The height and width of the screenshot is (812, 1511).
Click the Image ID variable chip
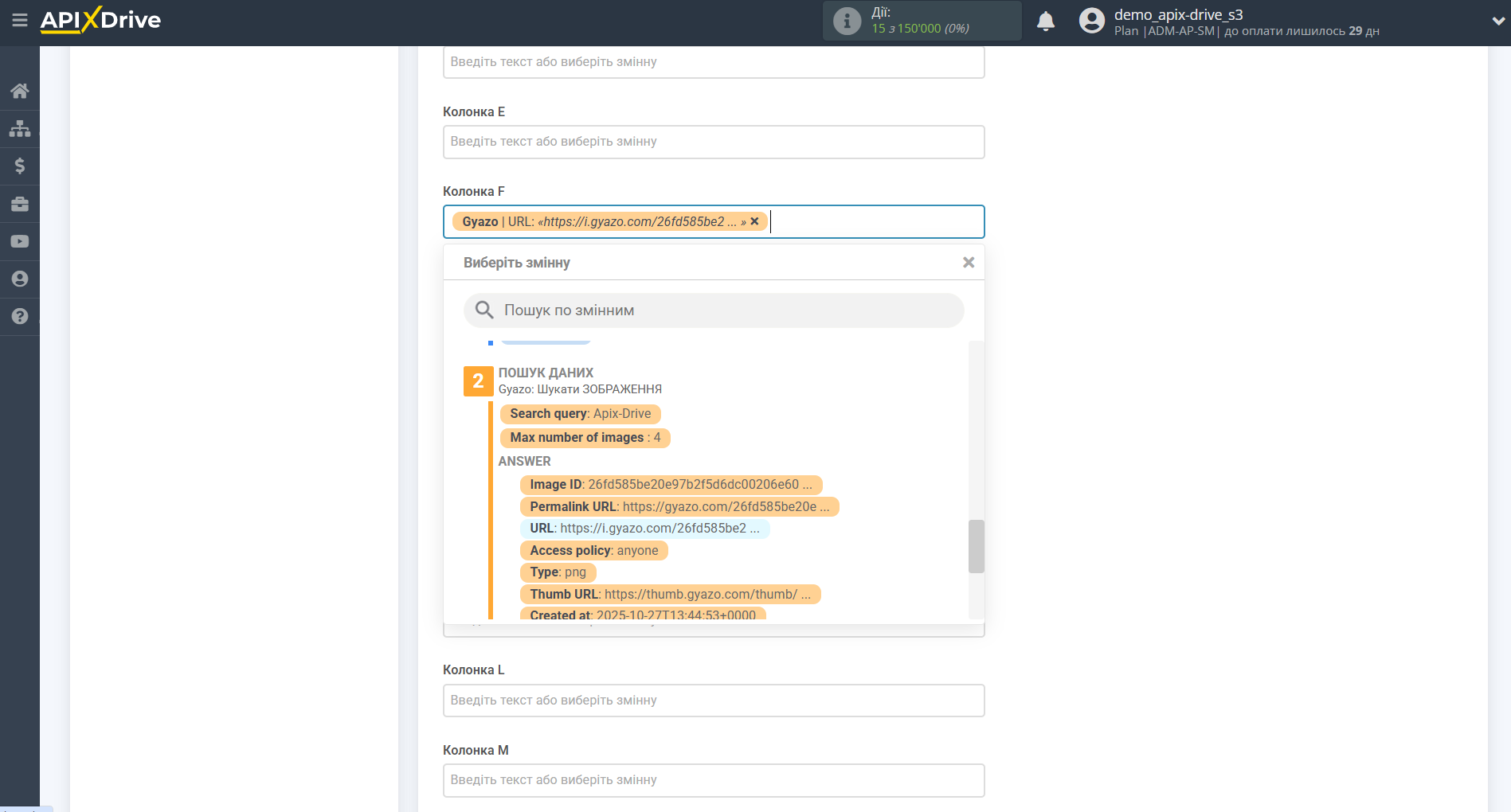tap(671, 484)
